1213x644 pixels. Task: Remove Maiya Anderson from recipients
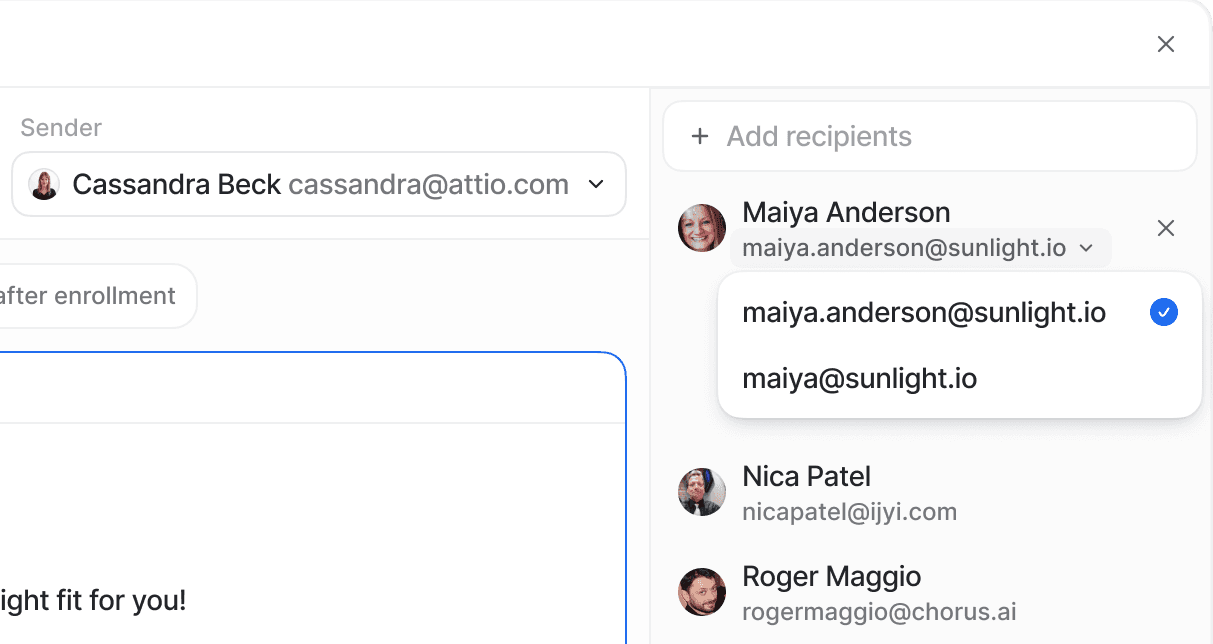1165,229
